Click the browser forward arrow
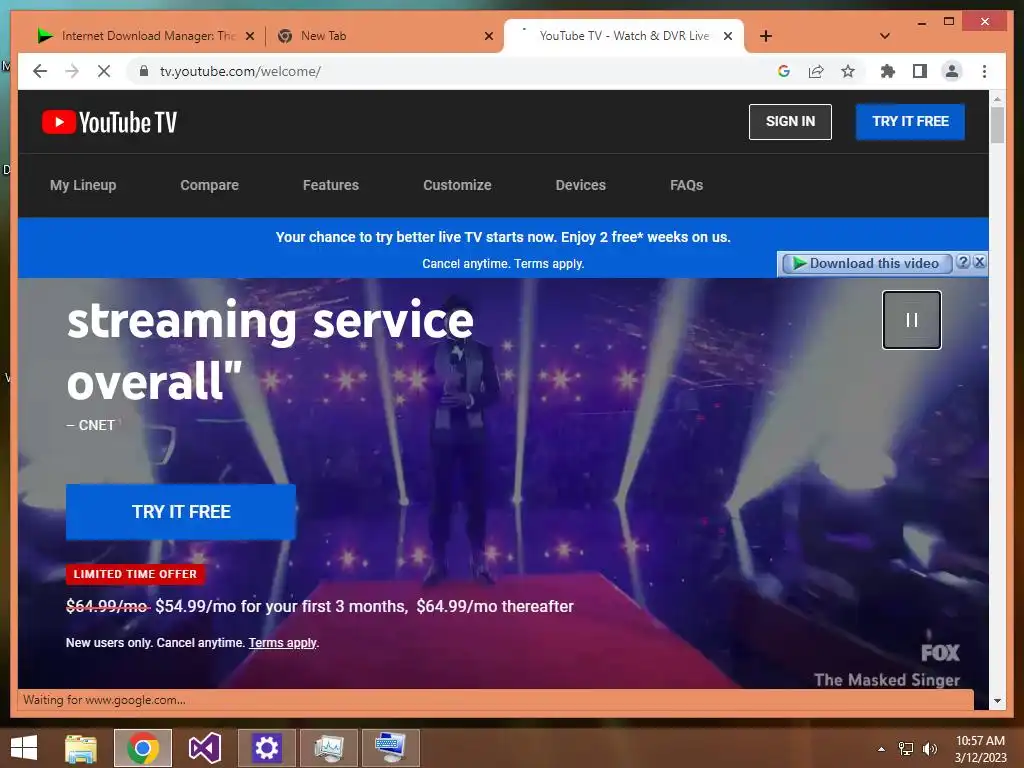The width and height of the screenshot is (1024, 768). pos(72,71)
